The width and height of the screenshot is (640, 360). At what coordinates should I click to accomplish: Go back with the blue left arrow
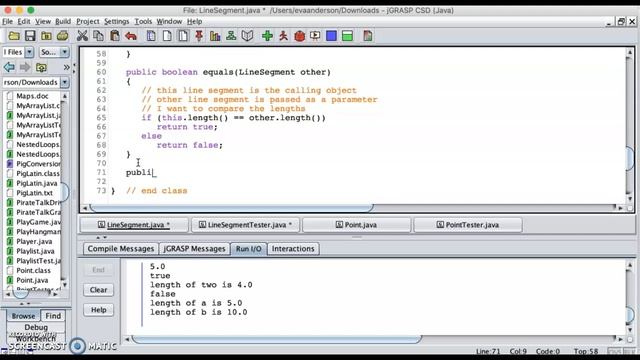9,67
